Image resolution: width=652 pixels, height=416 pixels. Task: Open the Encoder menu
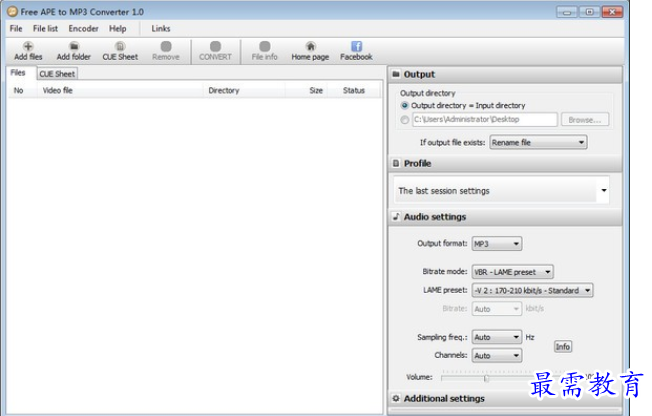pos(84,29)
